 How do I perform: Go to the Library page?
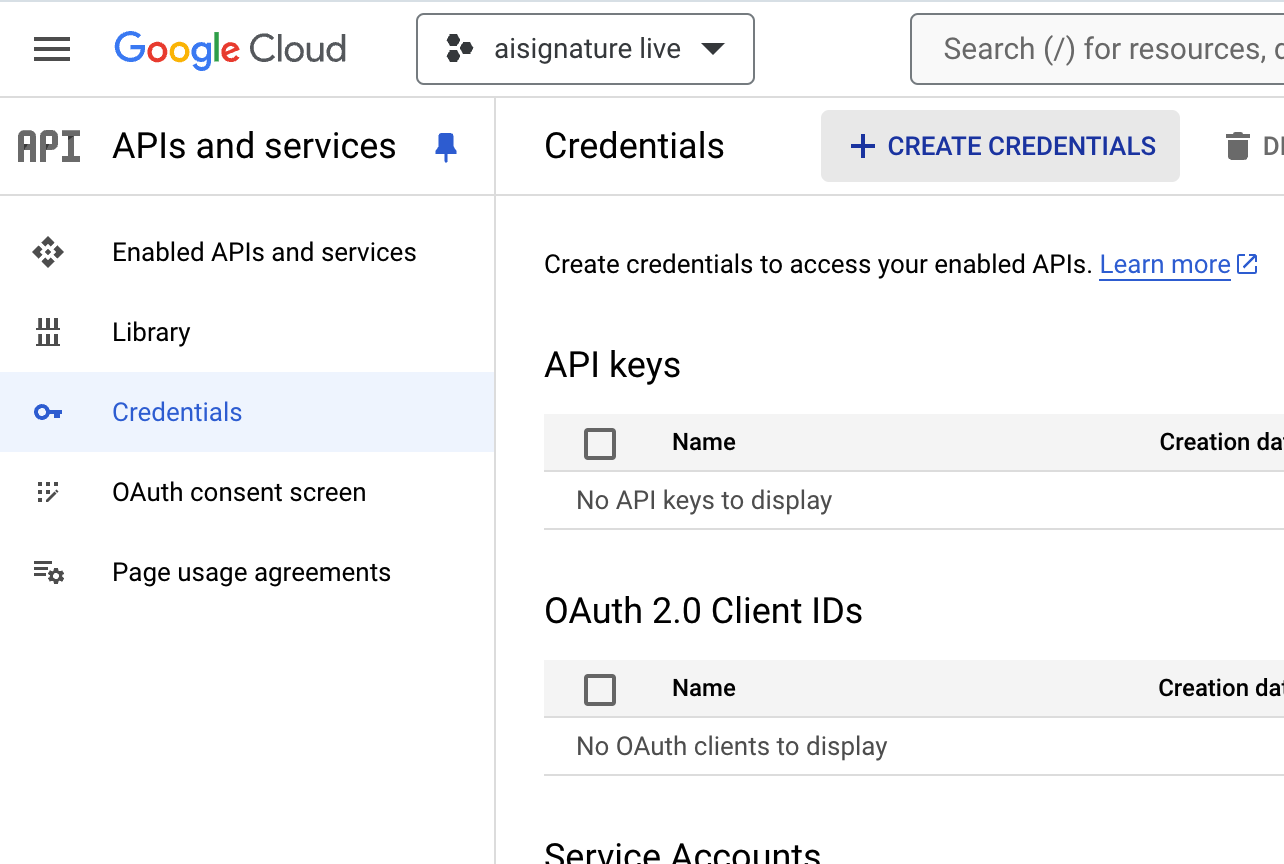click(151, 332)
